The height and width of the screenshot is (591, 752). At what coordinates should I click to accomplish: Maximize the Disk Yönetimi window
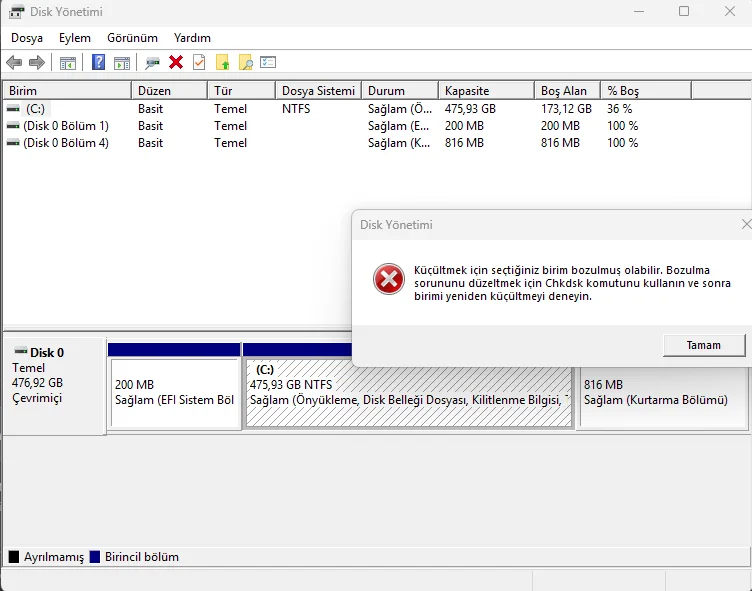coord(684,11)
